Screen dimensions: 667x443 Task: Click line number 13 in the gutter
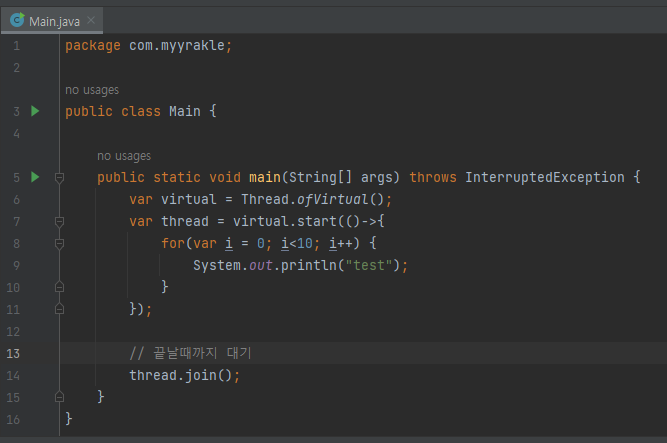[x=13, y=353]
